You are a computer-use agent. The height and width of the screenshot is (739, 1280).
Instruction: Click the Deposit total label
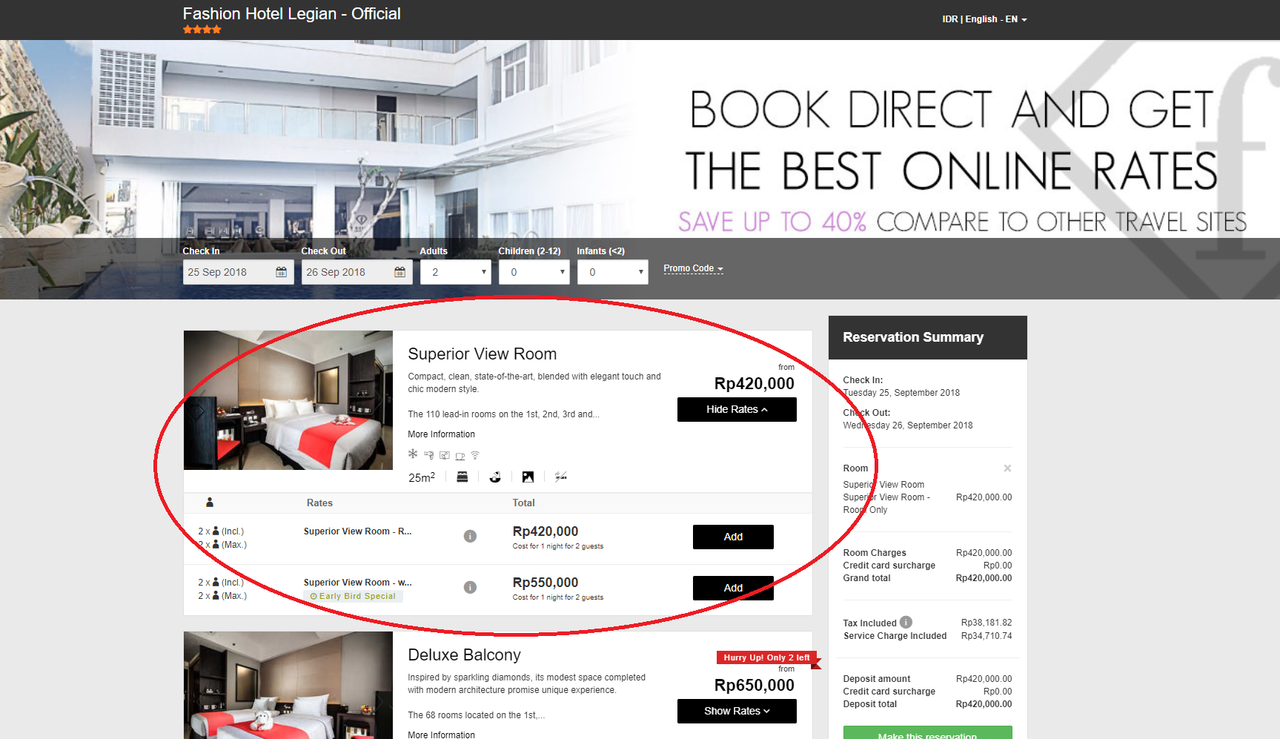tap(870, 704)
